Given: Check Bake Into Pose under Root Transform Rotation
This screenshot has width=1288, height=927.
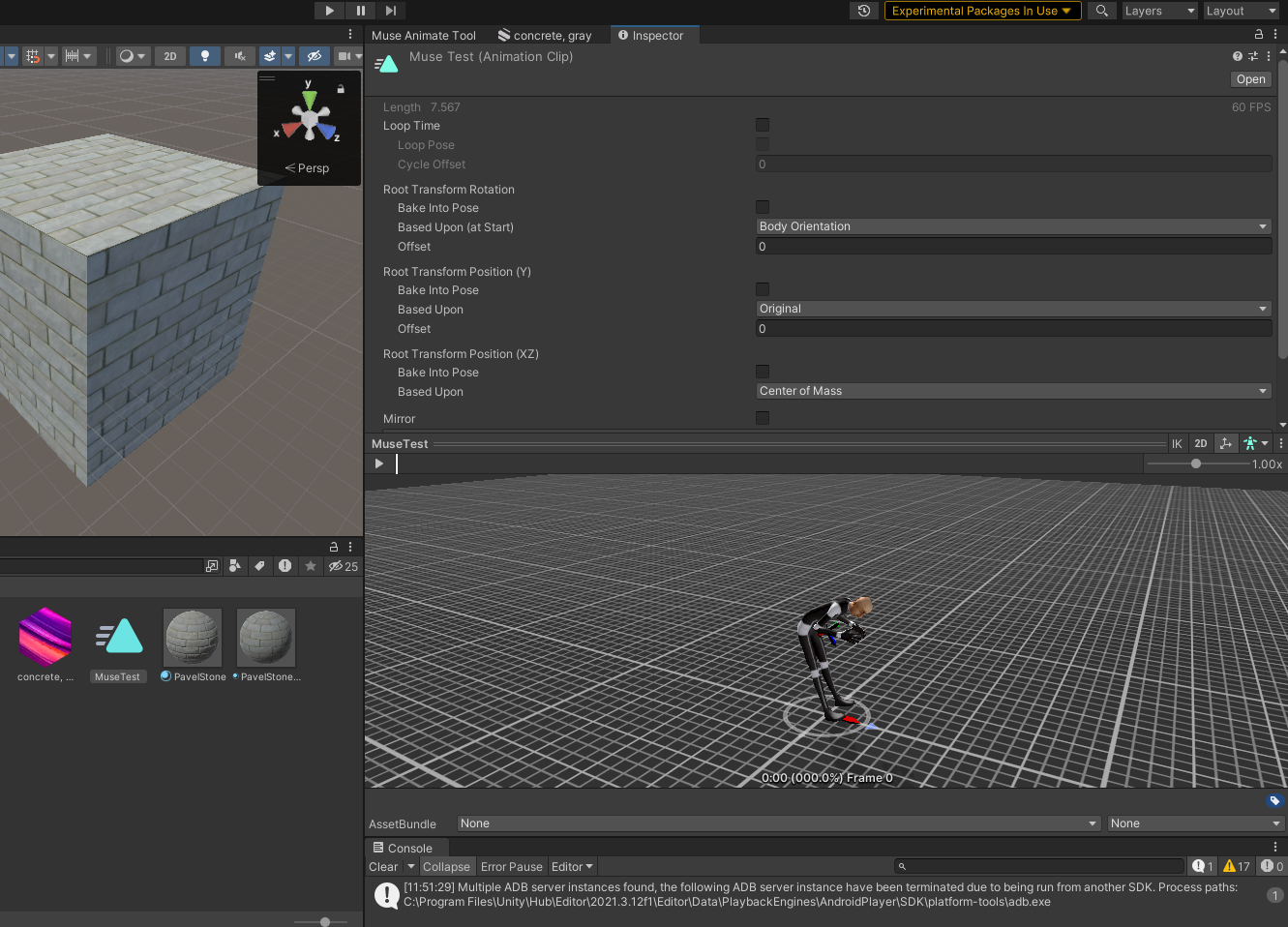Looking at the screenshot, I should (763, 207).
